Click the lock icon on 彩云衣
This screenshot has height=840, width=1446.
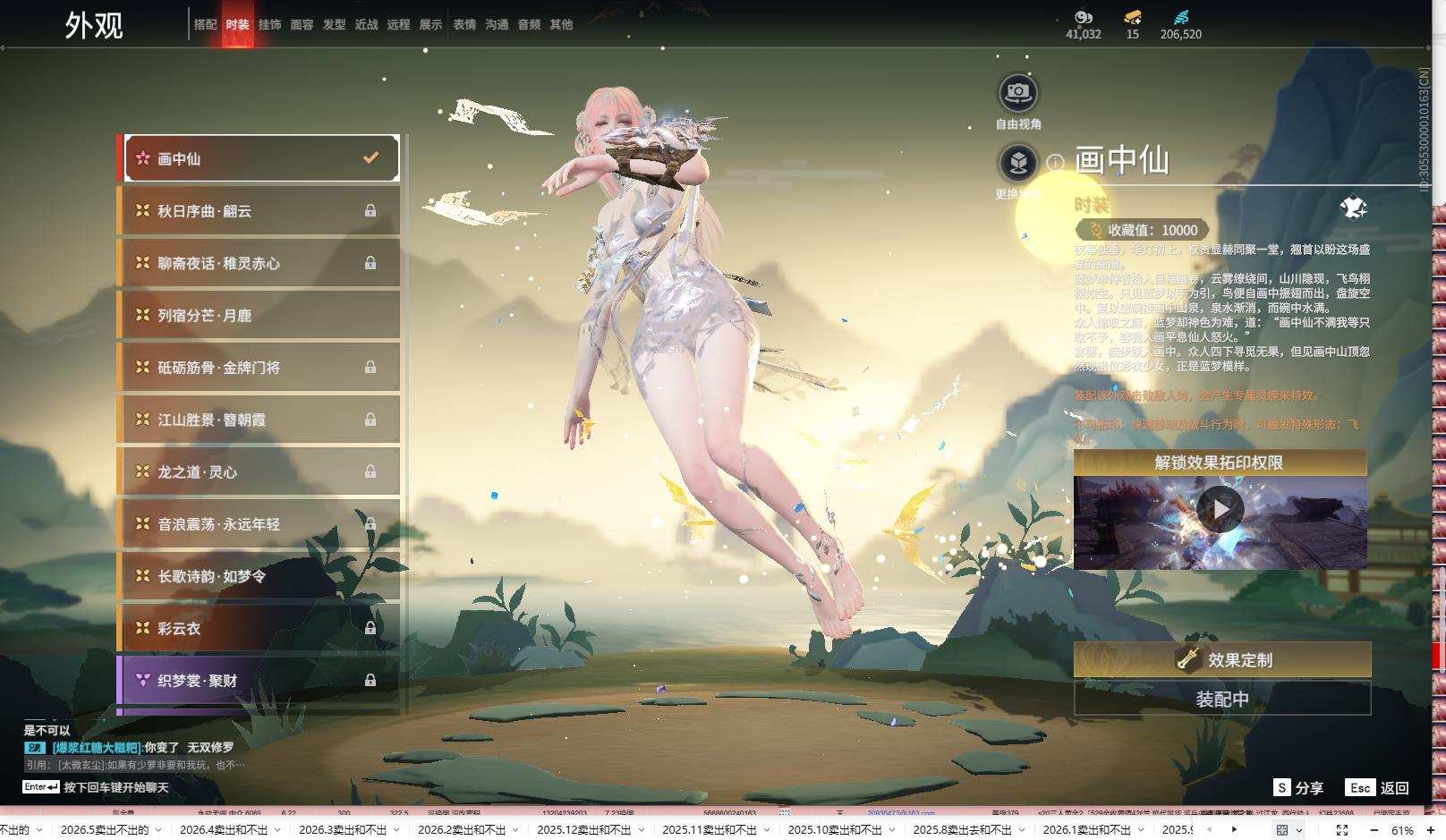(x=370, y=628)
